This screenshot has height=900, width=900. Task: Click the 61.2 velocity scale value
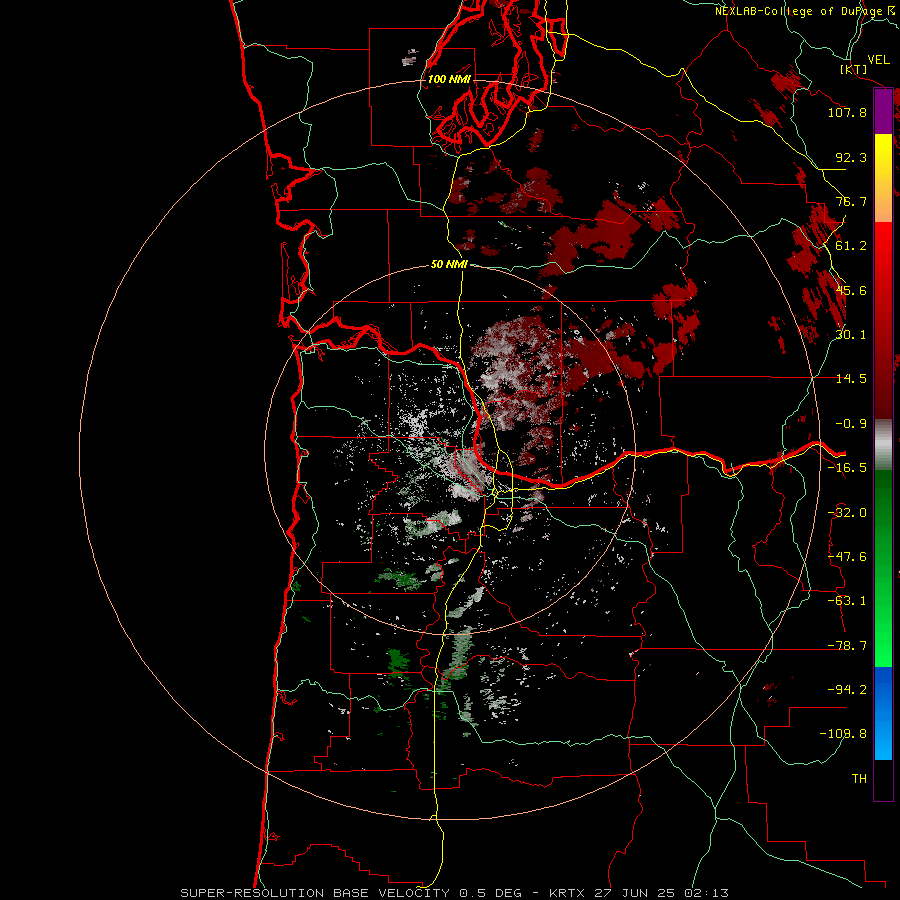[851, 246]
